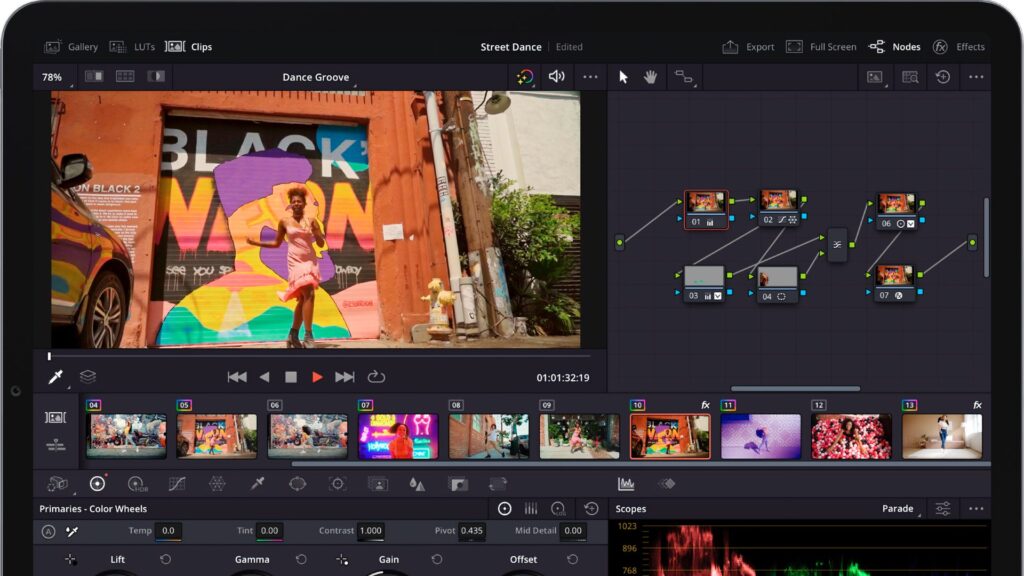Open the Blur sharpen palette icon
The image size is (1024, 576).
[417, 484]
